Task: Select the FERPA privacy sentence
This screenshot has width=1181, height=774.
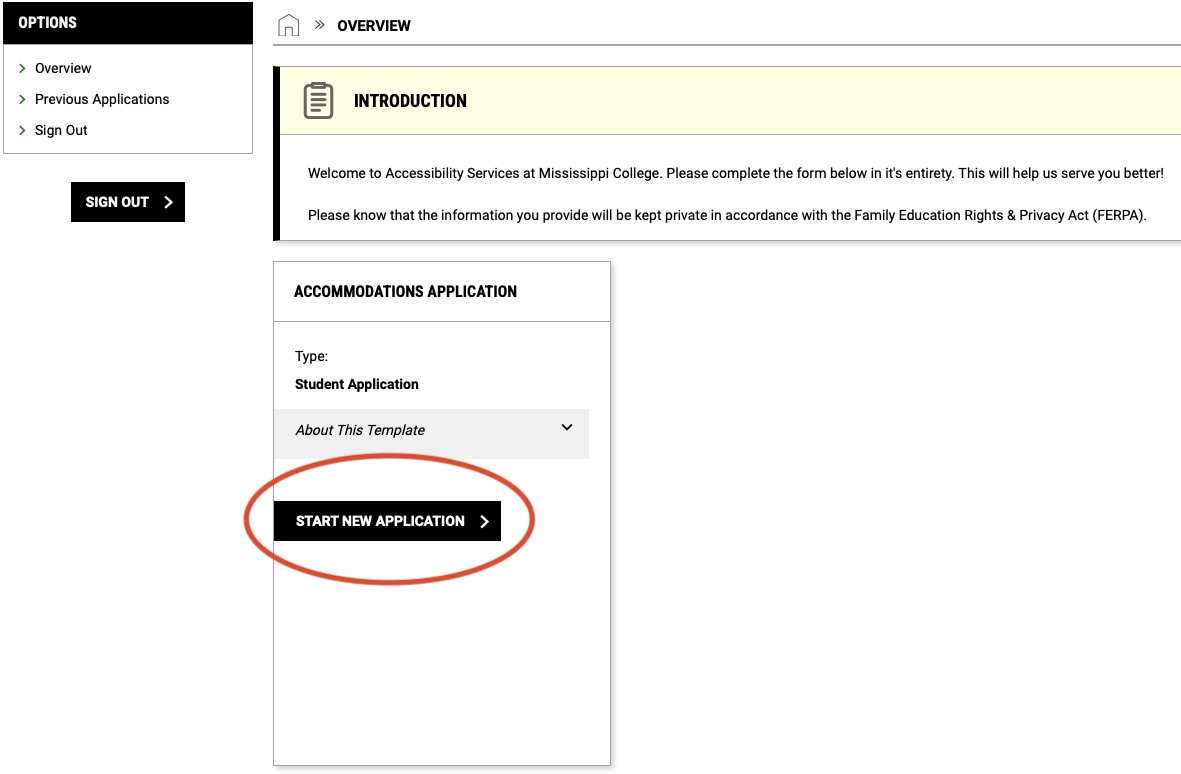Action: click(727, 215)
